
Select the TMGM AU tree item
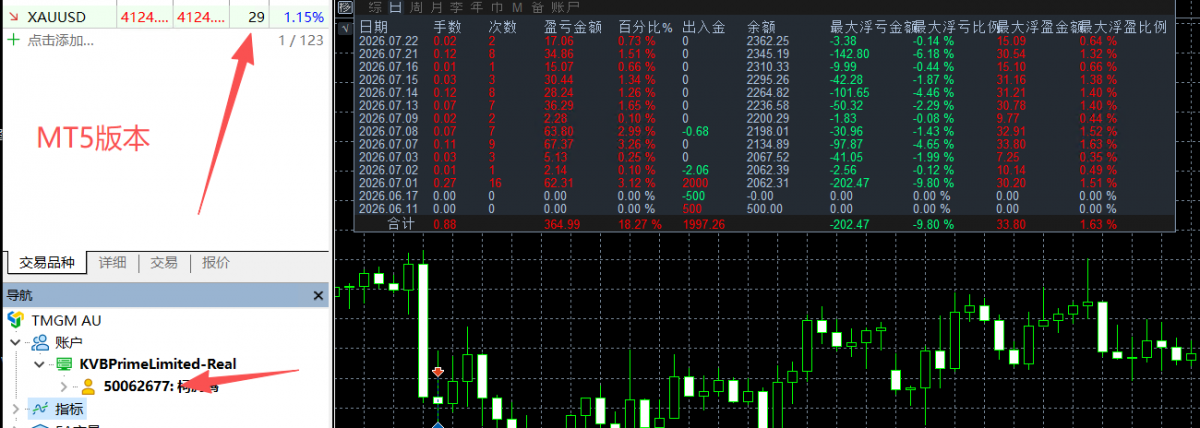[x=66, y=320]
